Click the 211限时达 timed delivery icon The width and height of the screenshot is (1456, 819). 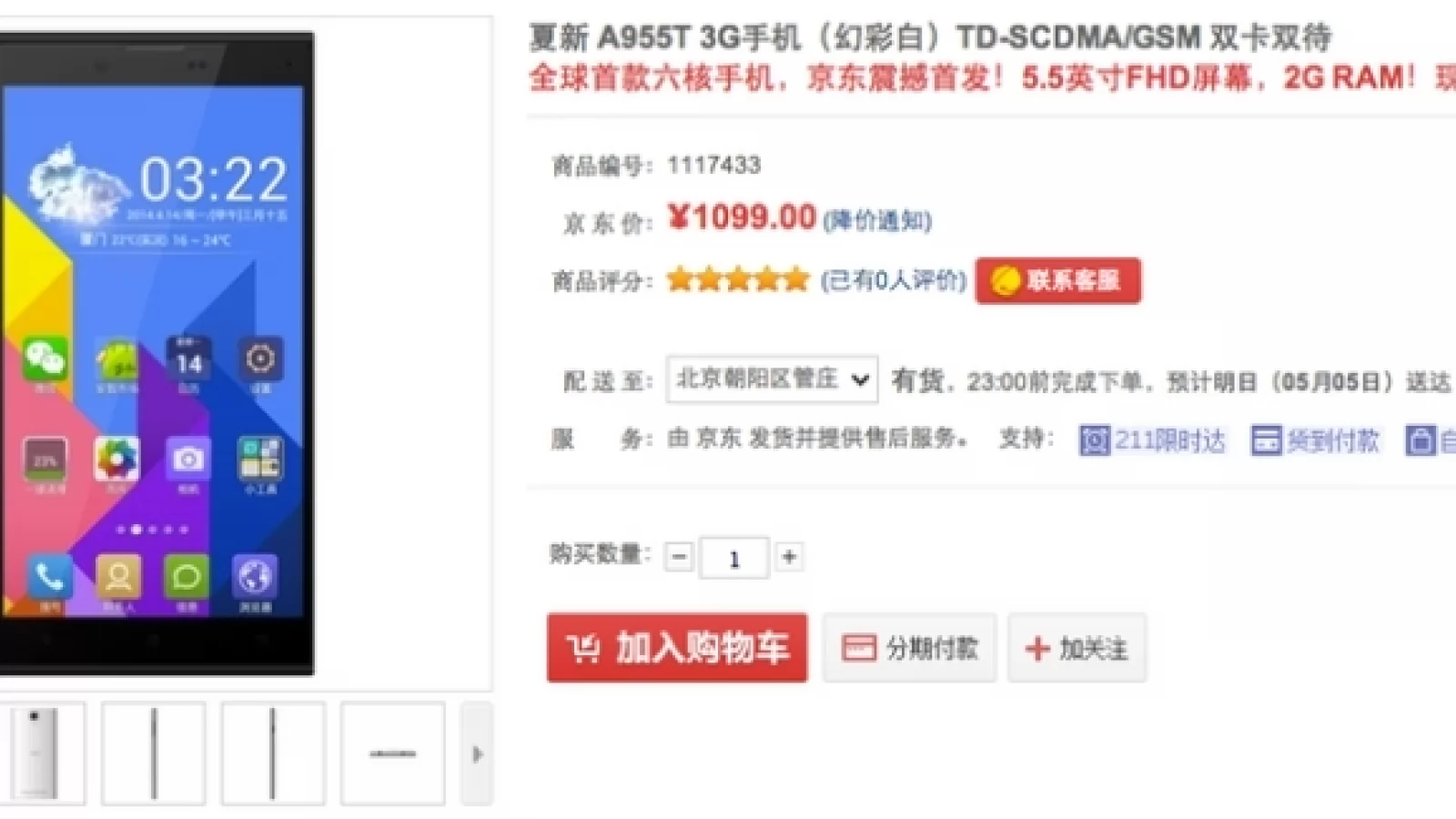point(1095,440)
